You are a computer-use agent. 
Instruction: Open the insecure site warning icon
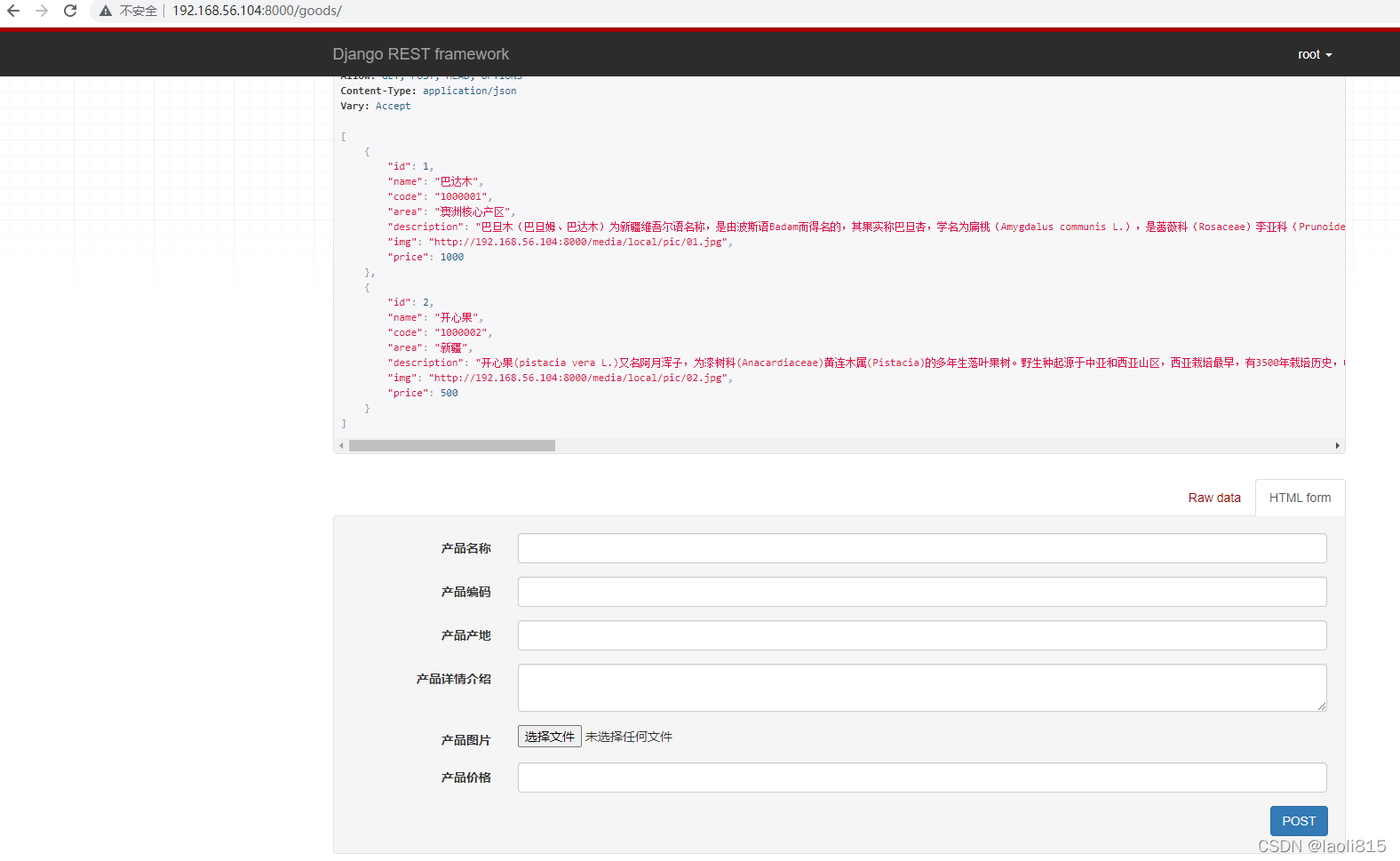pos(106,11)
